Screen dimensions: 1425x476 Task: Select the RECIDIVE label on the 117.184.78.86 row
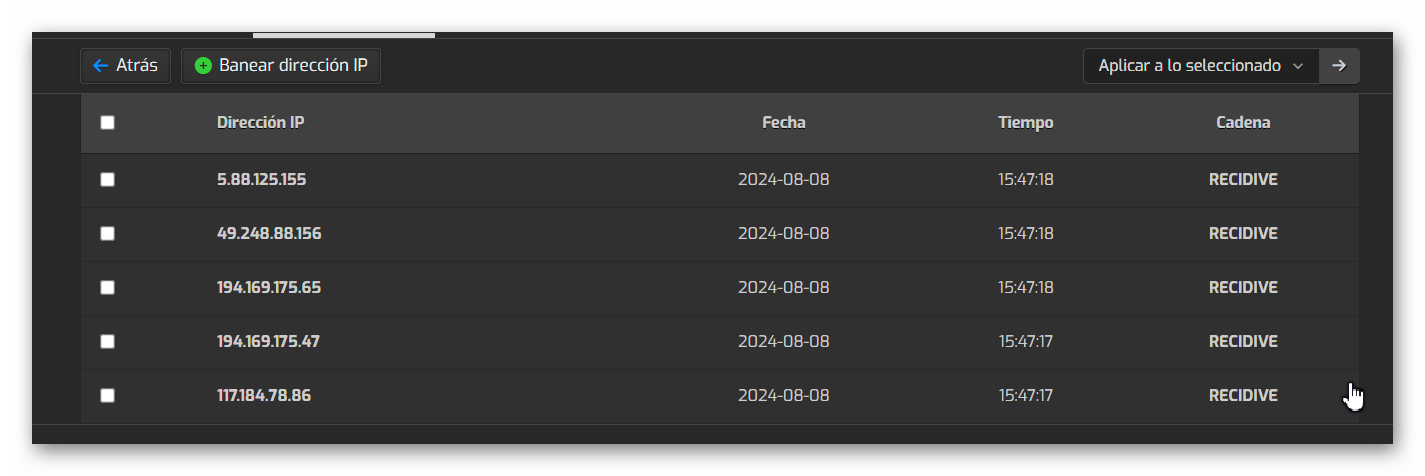(1243, 396)
